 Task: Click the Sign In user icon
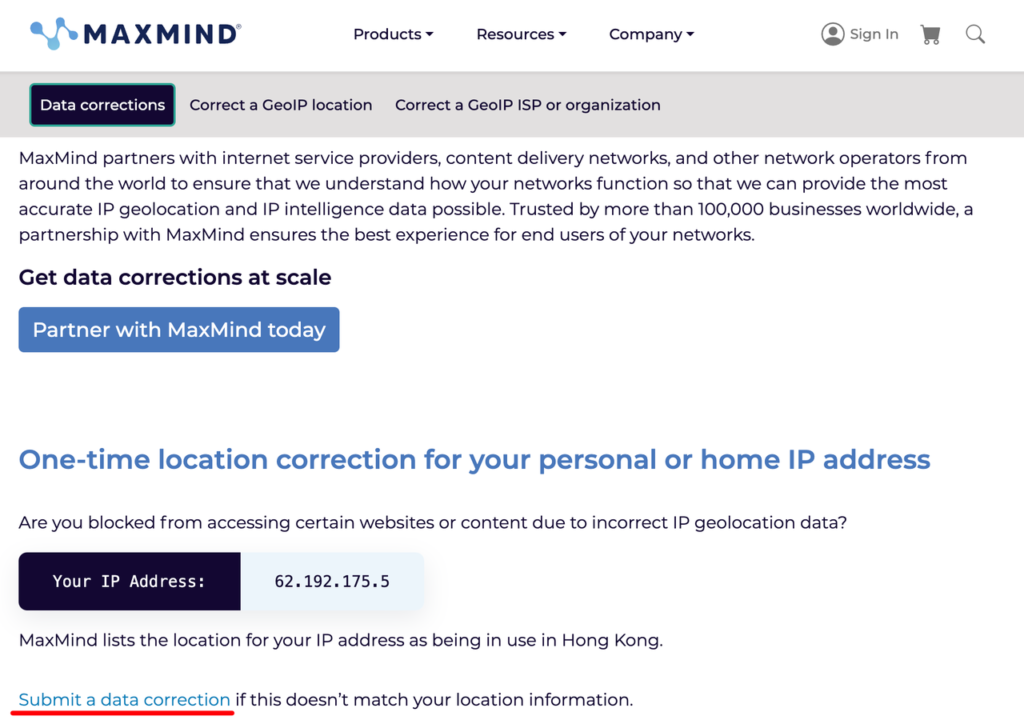[x=832, y=35]
